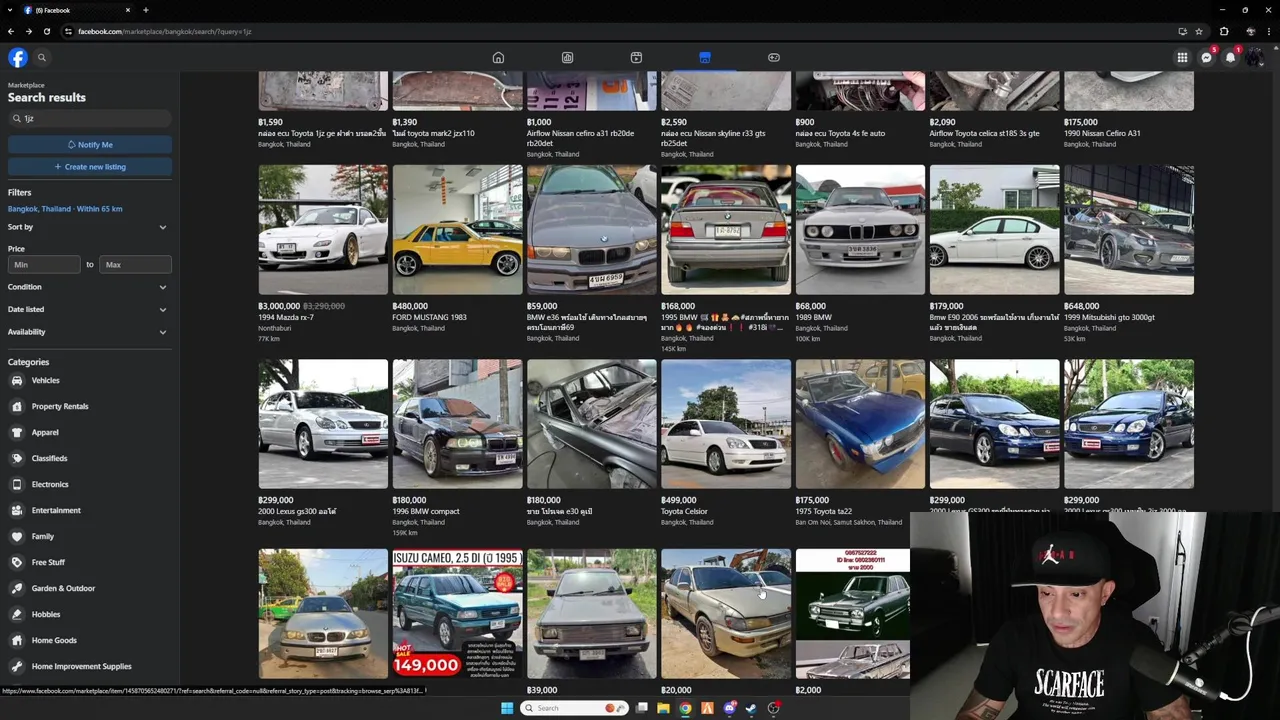Open the ฿39,000 pickup listing
The width and height of the screenshot is (1280, 720).
click(591, 614)
